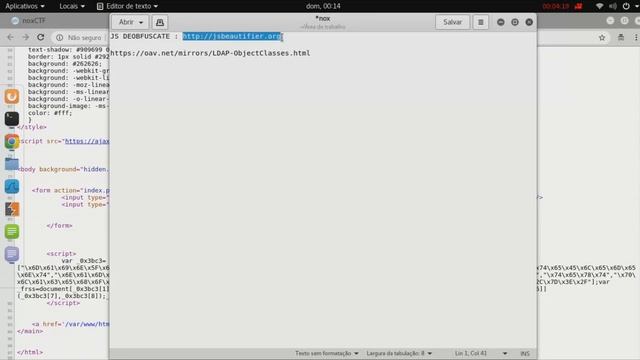Click the 'var _0x3bc3=' script line
Viewport: 640px width, 360px height.
click(84, 260)
